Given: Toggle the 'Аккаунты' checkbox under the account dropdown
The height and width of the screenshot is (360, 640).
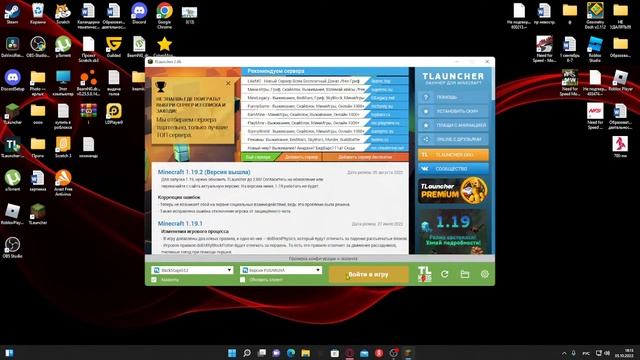Looking at the screenshot, I should tap(154, 280).
